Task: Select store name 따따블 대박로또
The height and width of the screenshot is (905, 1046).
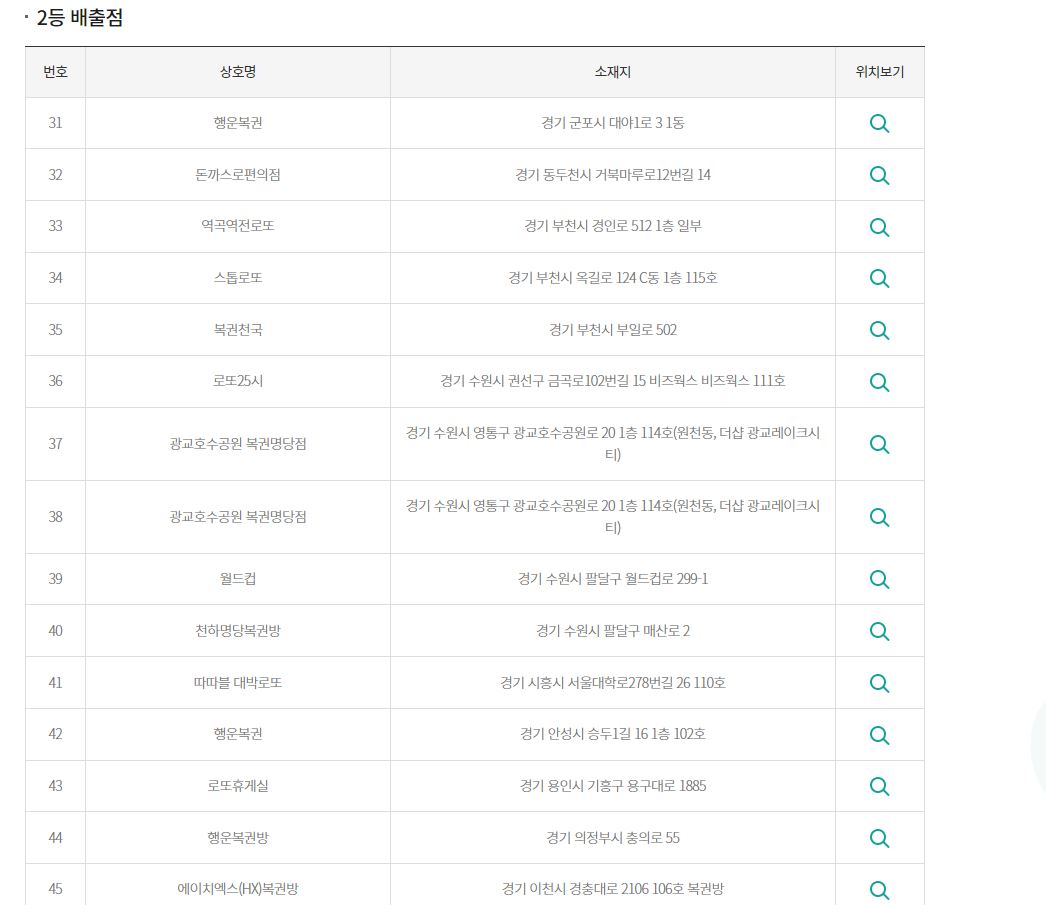Action: tap(237, 682)
